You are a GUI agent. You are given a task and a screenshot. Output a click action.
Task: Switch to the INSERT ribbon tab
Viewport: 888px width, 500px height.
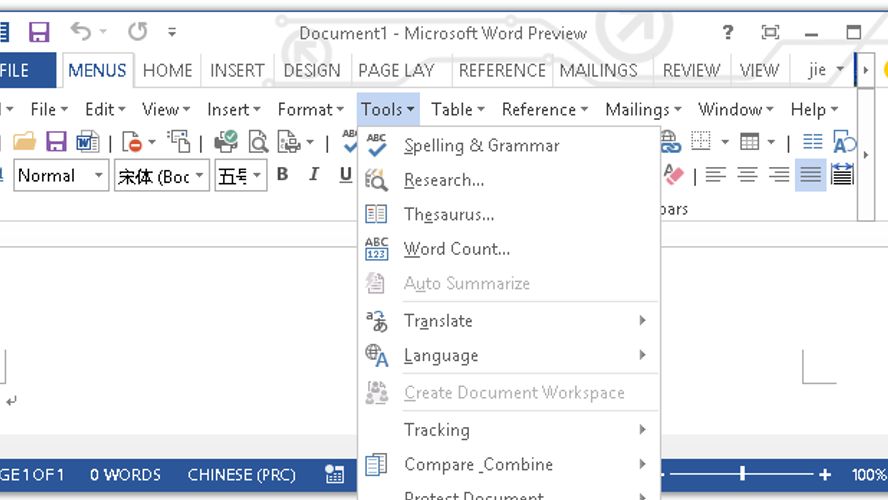(x=237, y=70)
